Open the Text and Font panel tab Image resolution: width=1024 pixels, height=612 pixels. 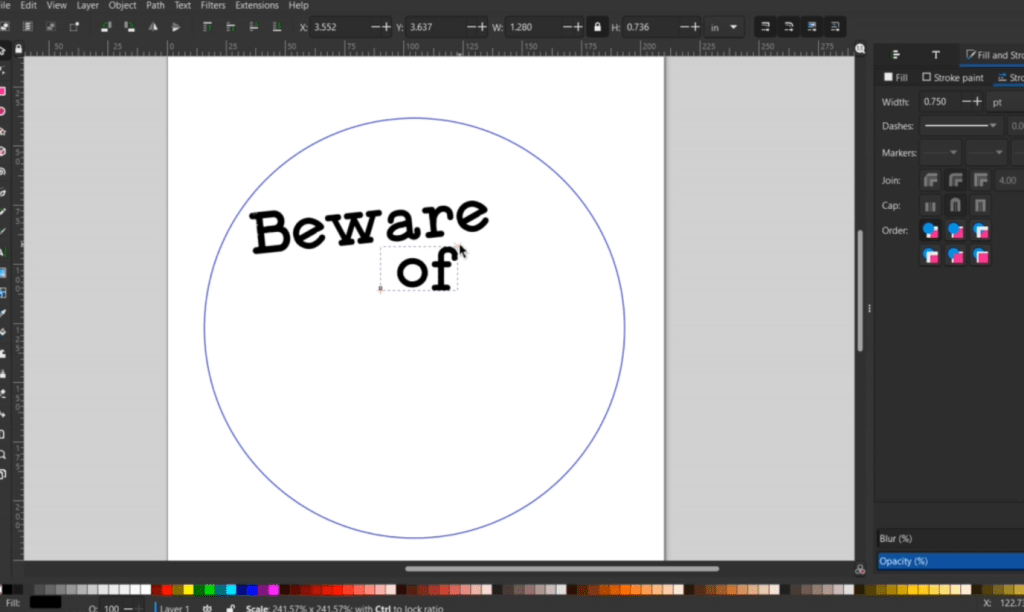pos(935,55)
